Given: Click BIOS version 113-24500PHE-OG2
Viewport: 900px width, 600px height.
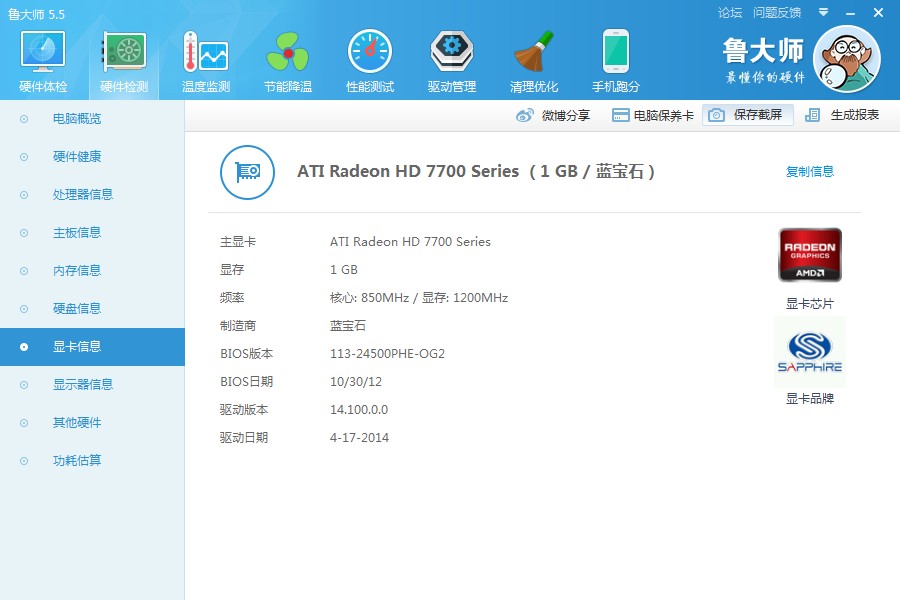Looking at the screenshot, I should point(387,354).
